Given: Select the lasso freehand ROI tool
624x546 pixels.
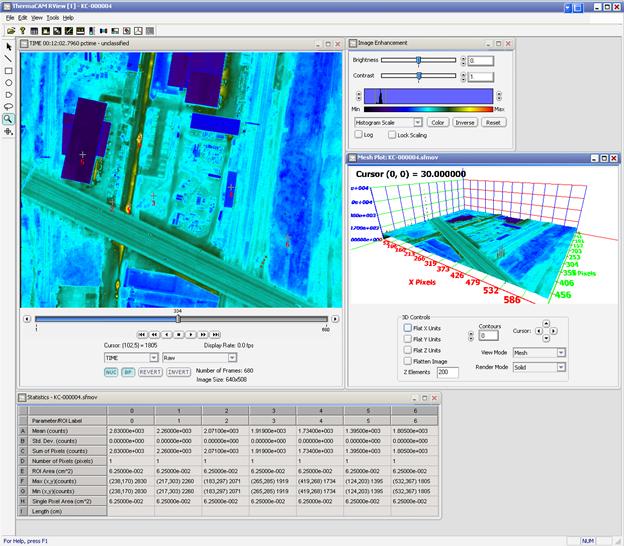Looking at the screenshot, I should pos(8,107).
